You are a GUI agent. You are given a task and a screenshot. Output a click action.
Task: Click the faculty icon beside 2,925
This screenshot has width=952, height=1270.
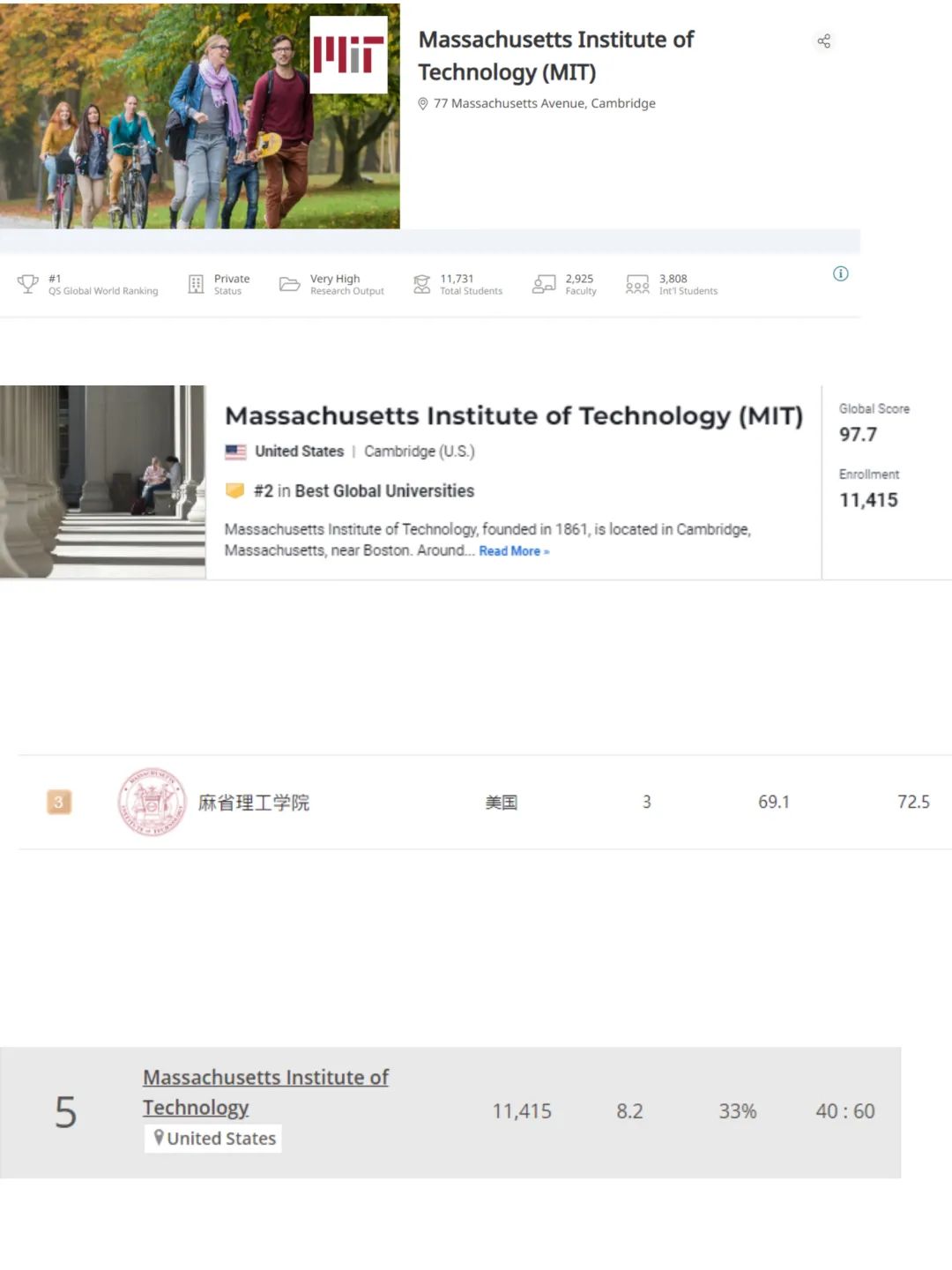coord(544,284)
